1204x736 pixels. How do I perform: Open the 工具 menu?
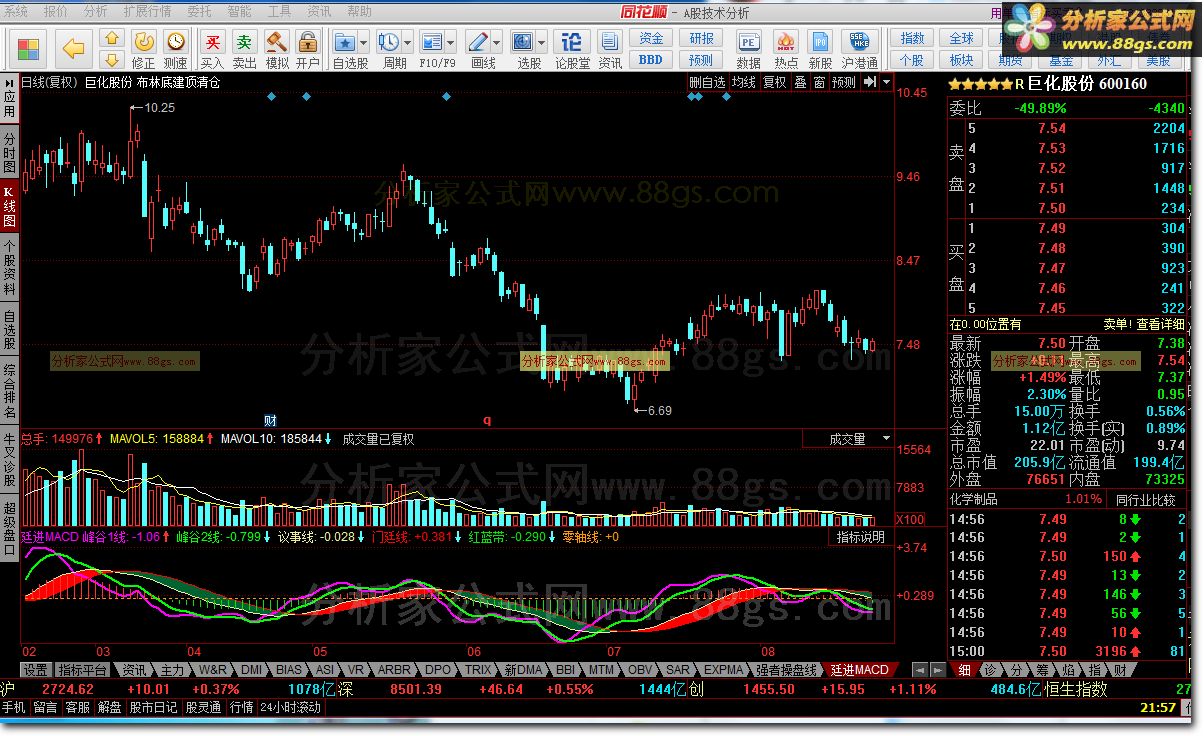tap(279, 12)
